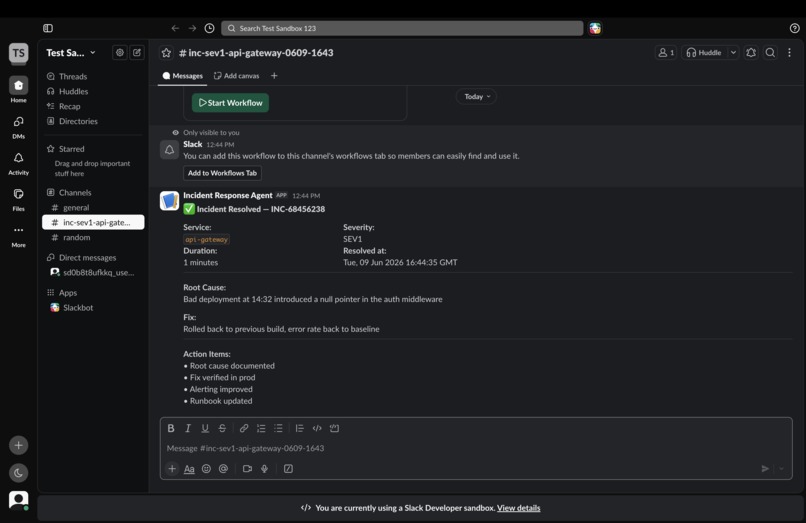Image resolution: width=806 pixels, height=523 pixels.
Task: Open emoji picker smiley icon
Action: pyautogui.click(x=206, y=469)
